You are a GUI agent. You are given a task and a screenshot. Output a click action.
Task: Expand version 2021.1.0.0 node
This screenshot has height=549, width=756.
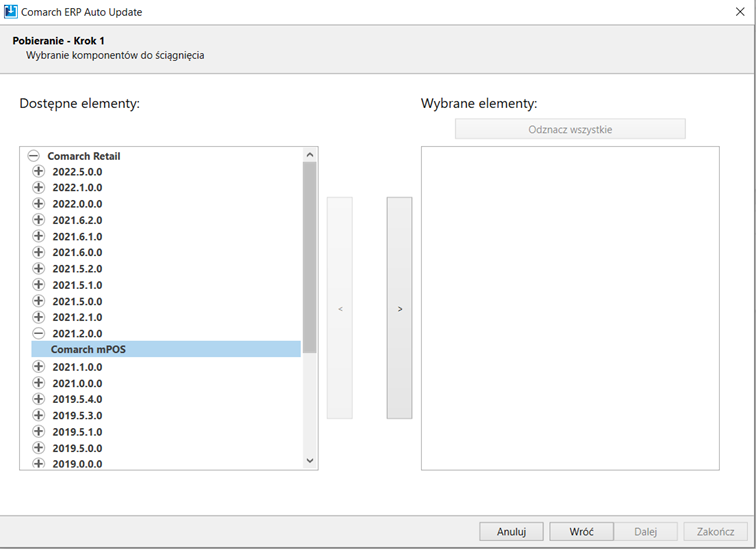click(x=39, y=366)
